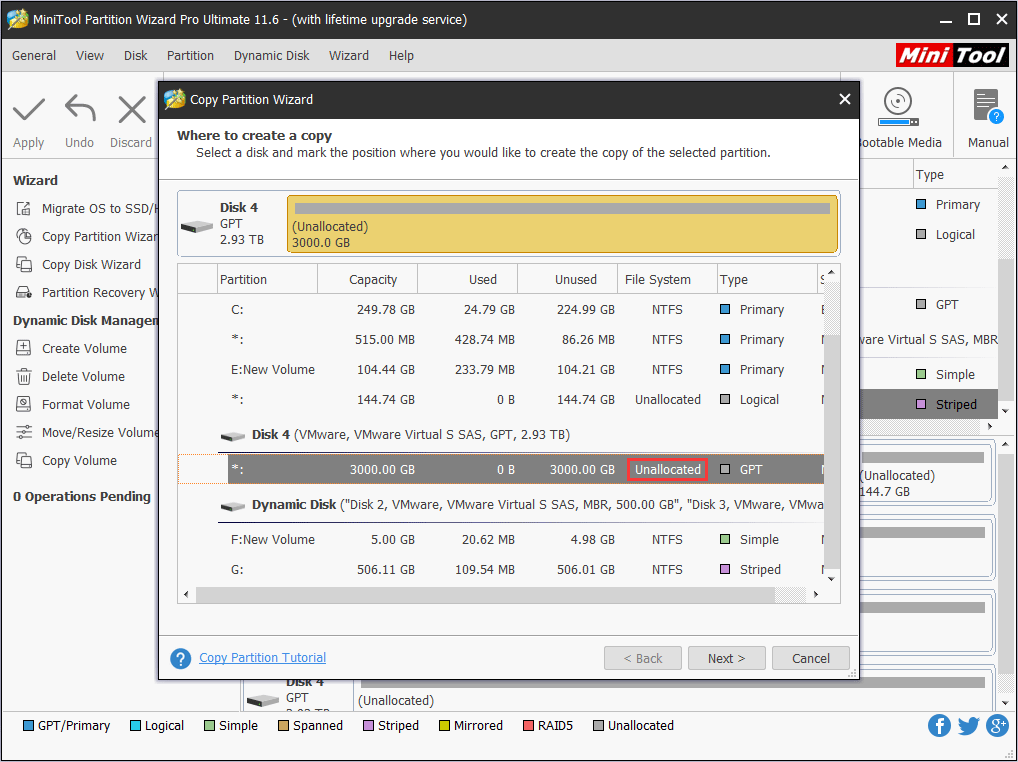This screenshot has height=762, width=1018.
Task: Open the Wizard menu
Action: coord(349,56)
